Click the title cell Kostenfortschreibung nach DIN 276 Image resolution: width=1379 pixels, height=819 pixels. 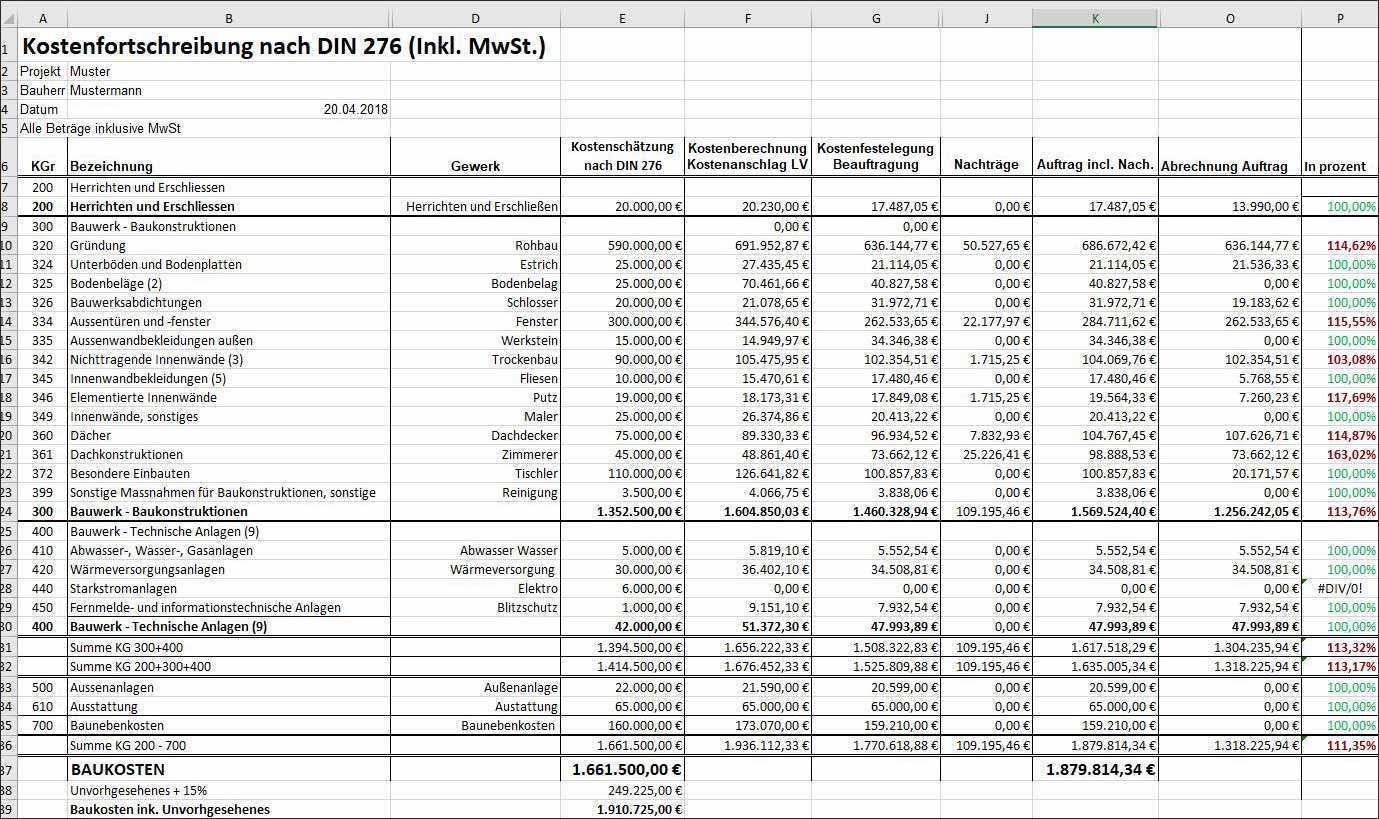tap(284, 47)
